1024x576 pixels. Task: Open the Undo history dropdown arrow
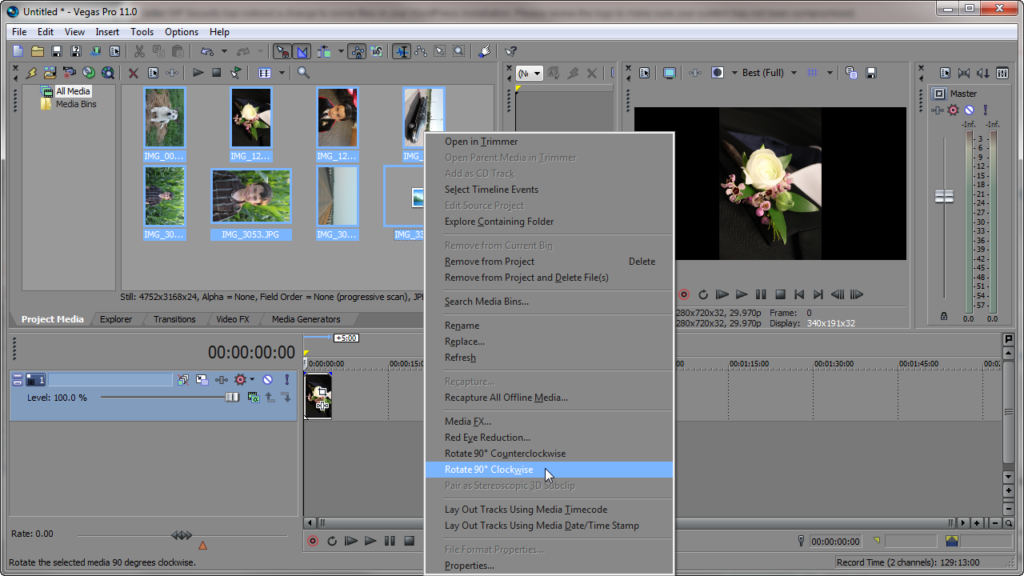coord(224,51)
